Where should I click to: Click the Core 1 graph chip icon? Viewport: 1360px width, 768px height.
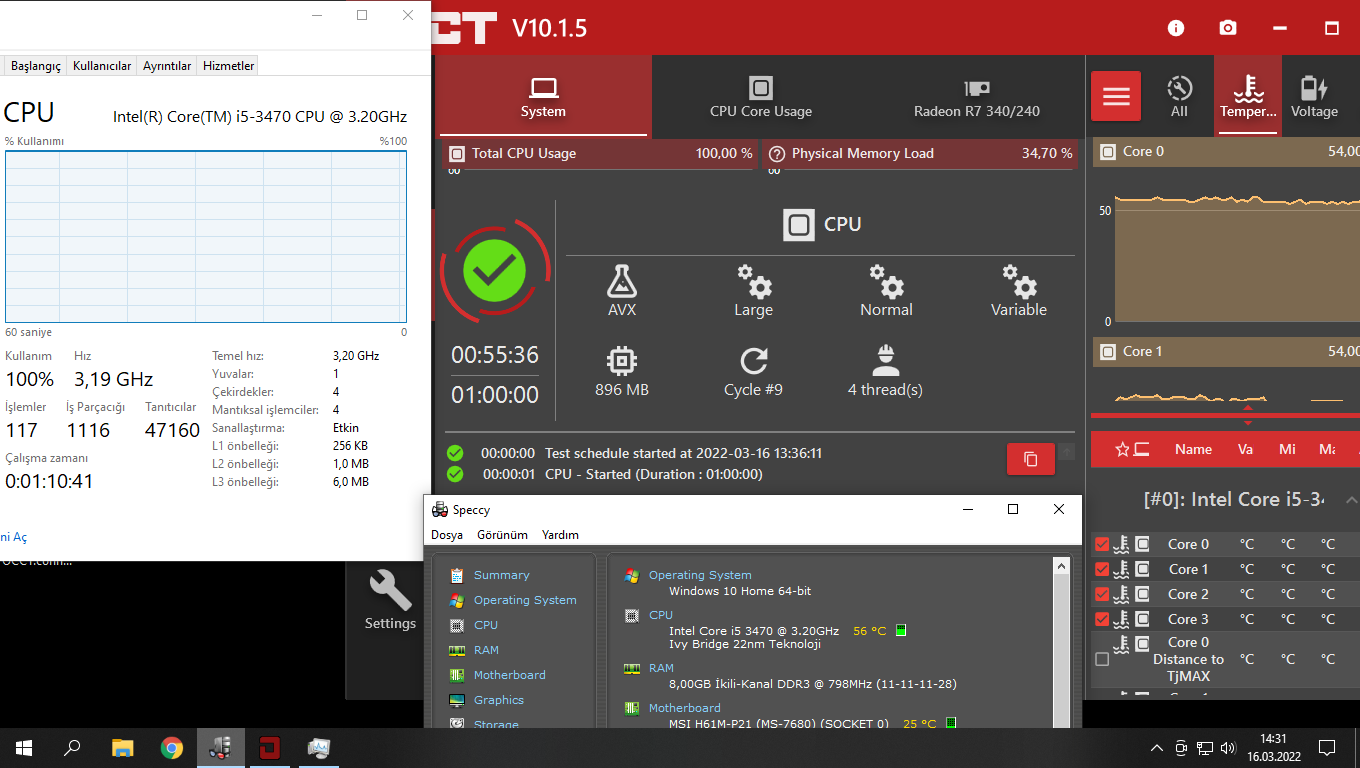1108,352
